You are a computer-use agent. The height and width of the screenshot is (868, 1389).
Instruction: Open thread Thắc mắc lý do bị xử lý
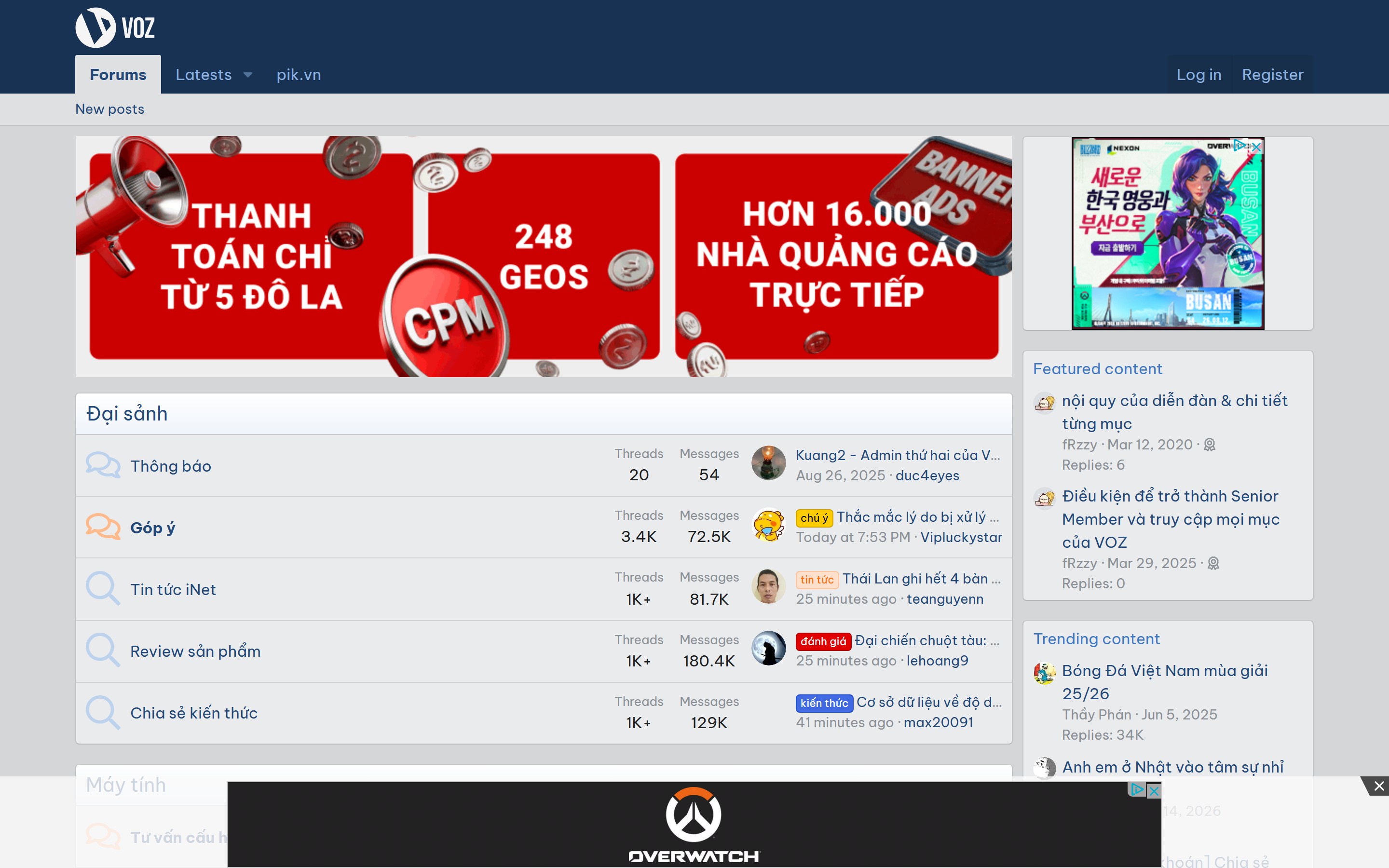918,517
